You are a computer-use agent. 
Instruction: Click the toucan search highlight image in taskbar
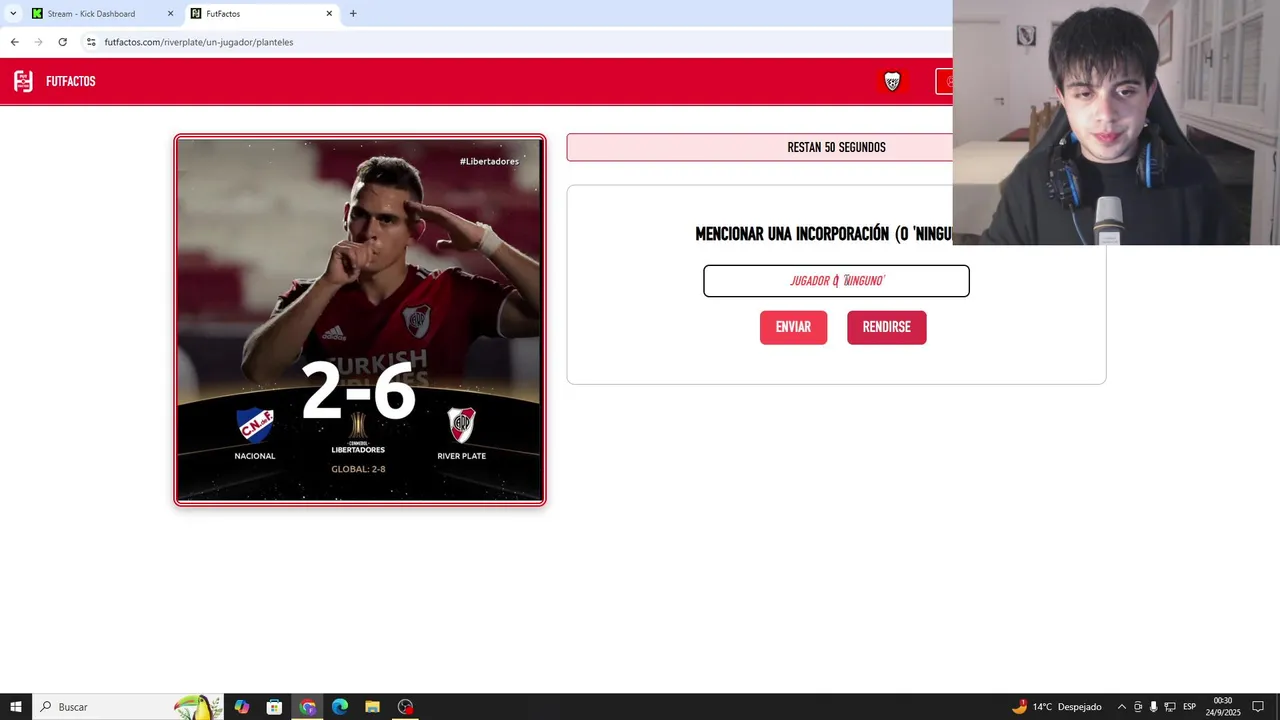point(197,707)
